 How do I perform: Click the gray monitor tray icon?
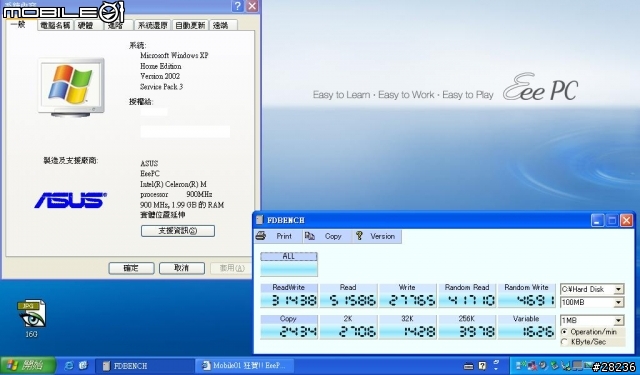pyautogui.click(x=577, y=365)
